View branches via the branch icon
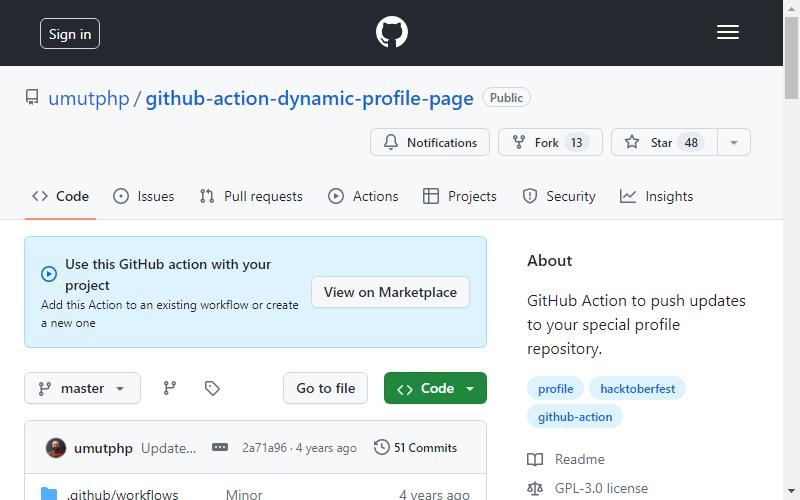 coord(170,388)
